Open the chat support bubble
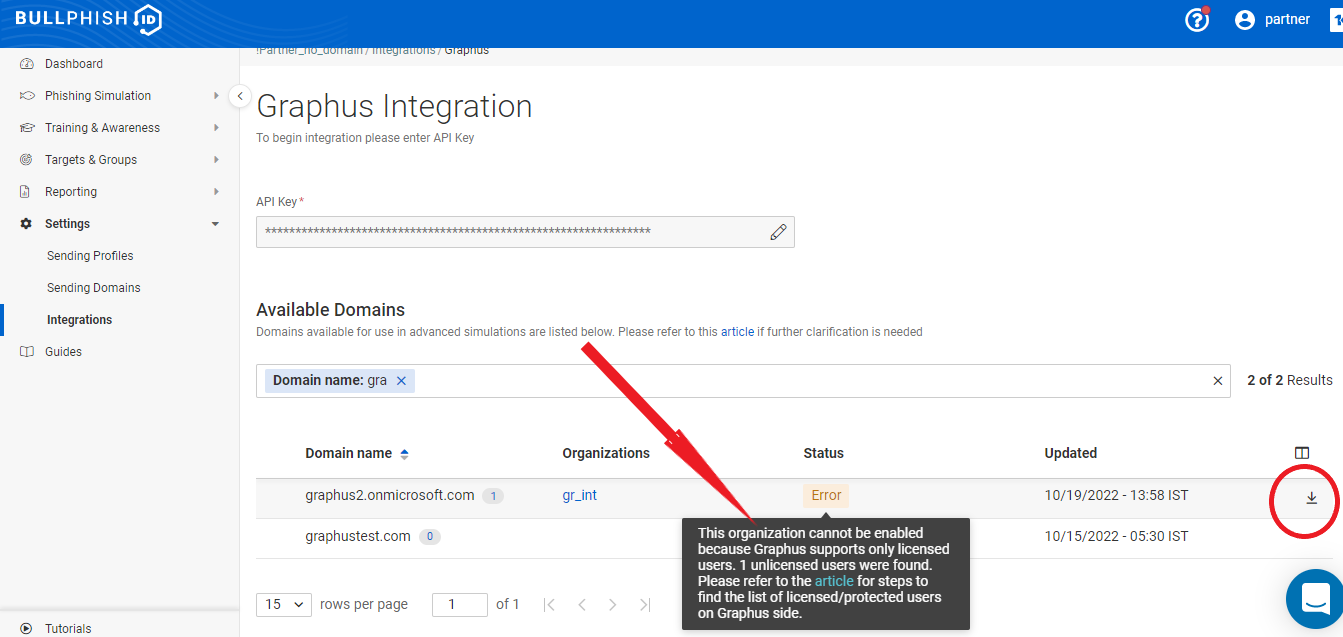 [1314, 598]
